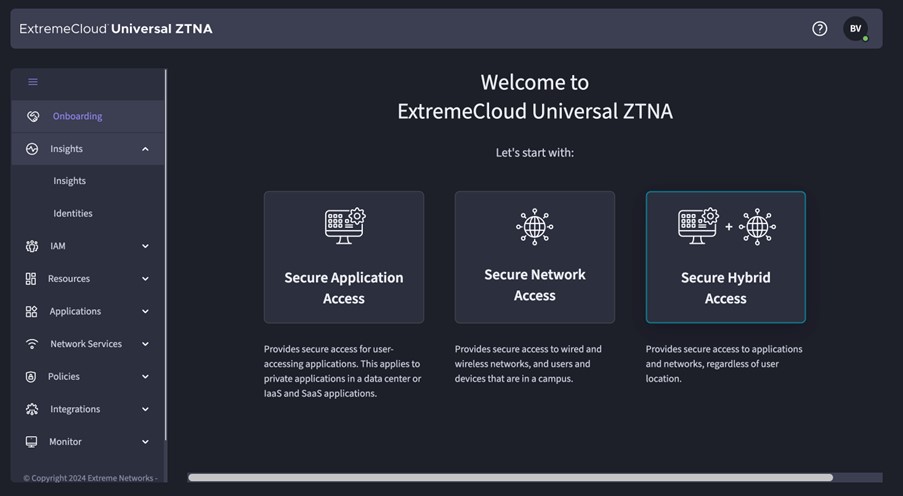Viewport: 903px width, 496px height.
Task: Select the Secure Hybrid Access card
Action: pos(725,257)
